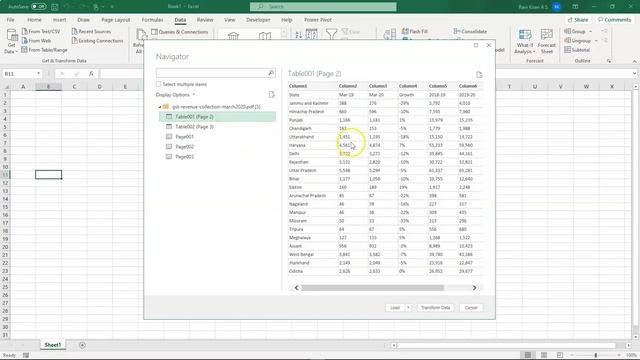
Task: Click the title bar Search box
Action: (x=323, y=7)
